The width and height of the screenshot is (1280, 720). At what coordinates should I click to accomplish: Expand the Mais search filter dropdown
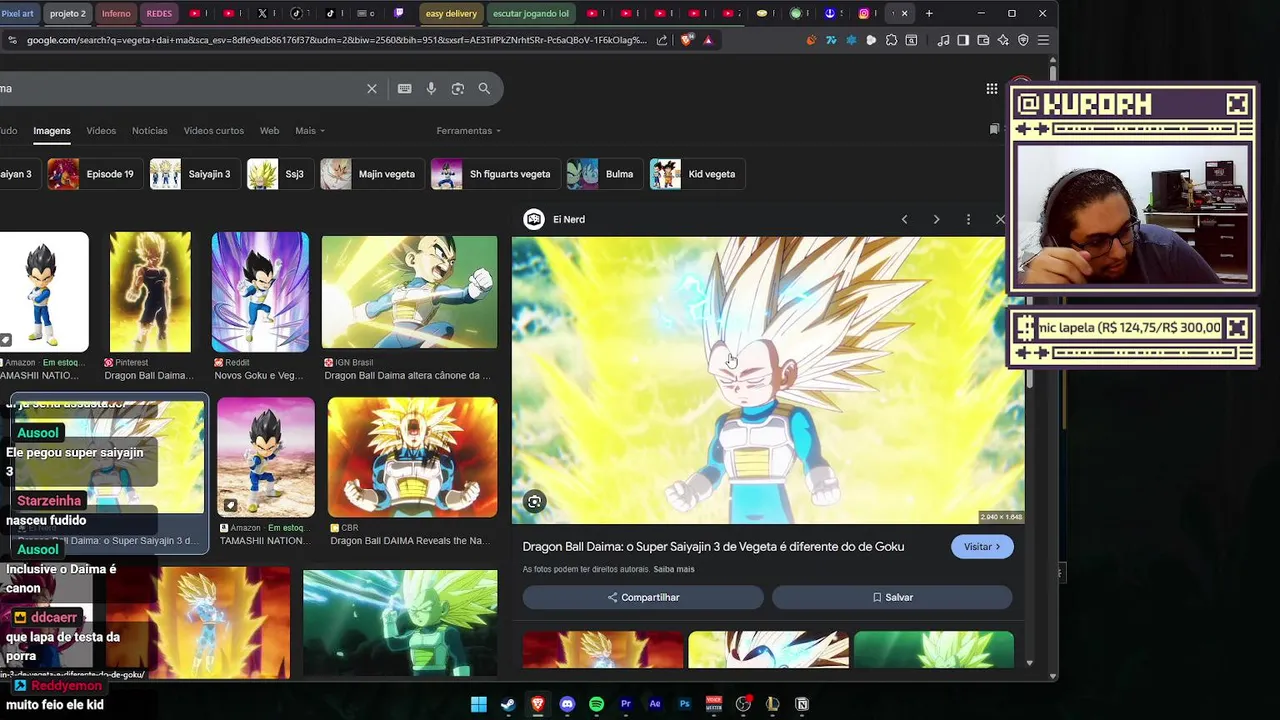tap(309, 131)
